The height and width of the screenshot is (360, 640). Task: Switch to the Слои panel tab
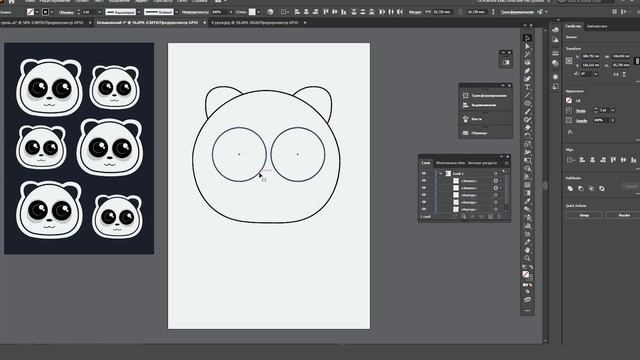coord(426,162)
